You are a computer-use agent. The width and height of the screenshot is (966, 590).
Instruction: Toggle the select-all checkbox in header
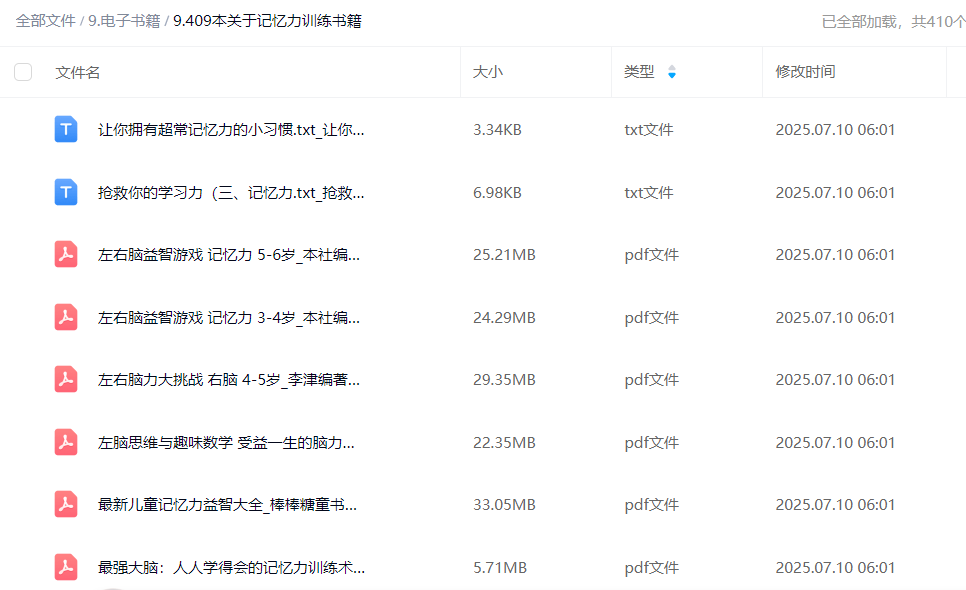(23, 72)
